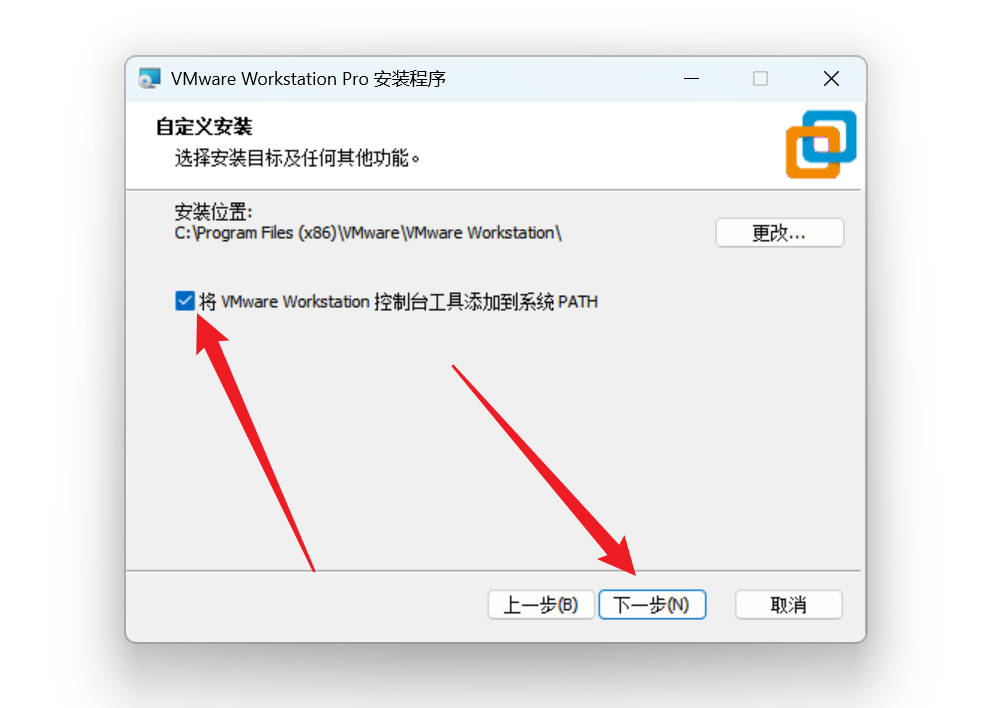This screenshot has height=708, width=1000.
Task: Click the blue square of the VMware logo
Action: coord(829,136)
